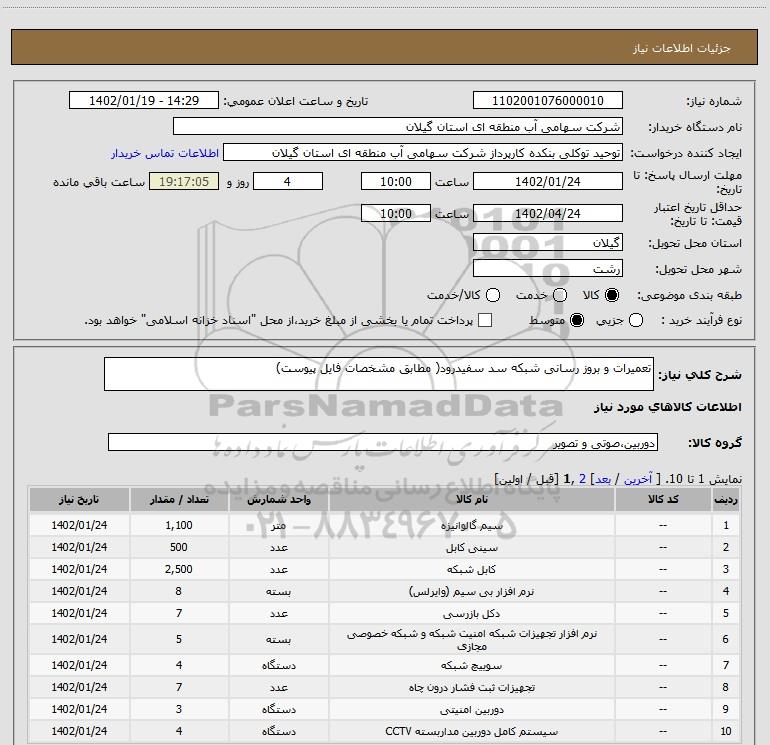This screenshot has width=770, height=745.
Task: Select the دوربین امنیتی item row
Action: pos(384,710)
